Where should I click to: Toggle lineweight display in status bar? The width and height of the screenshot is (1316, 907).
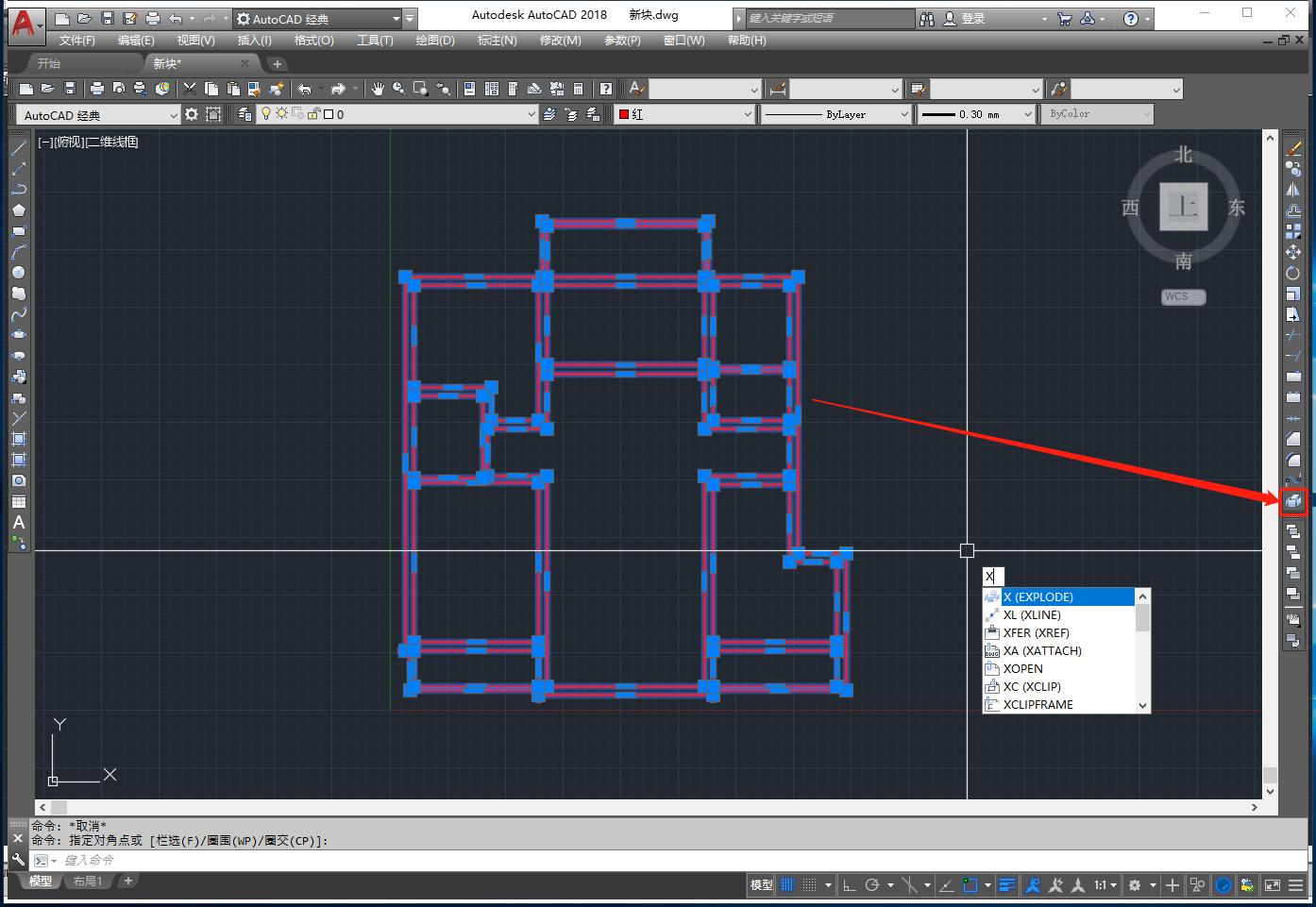pyautogui.click(x=1007, y=885)
